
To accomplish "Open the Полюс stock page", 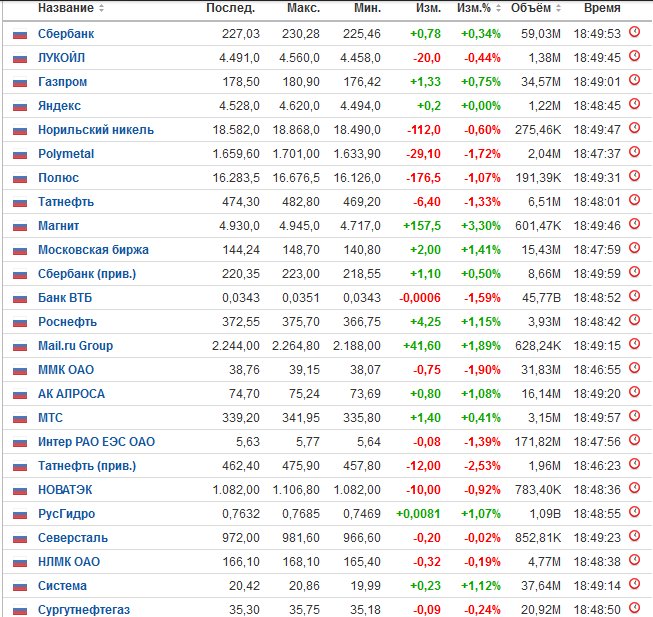I will tap(58, 178).
